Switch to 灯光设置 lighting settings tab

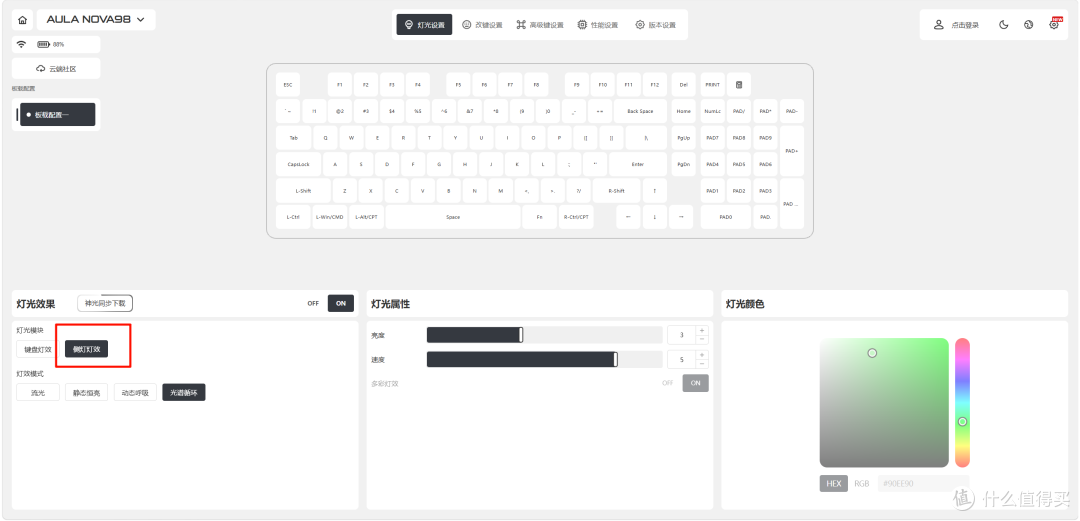[x=424, y=25]
